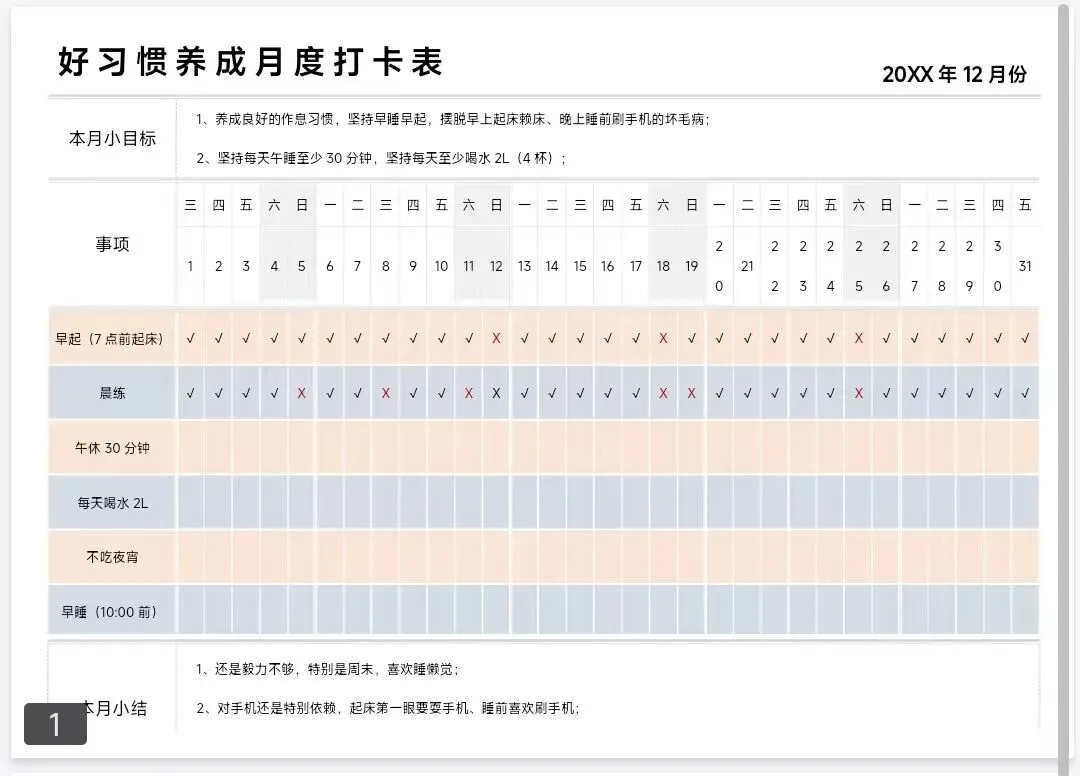Click the black X in 晨练 row, day 12
This screenshot has width=1080, height=776.
coord(496,393)
